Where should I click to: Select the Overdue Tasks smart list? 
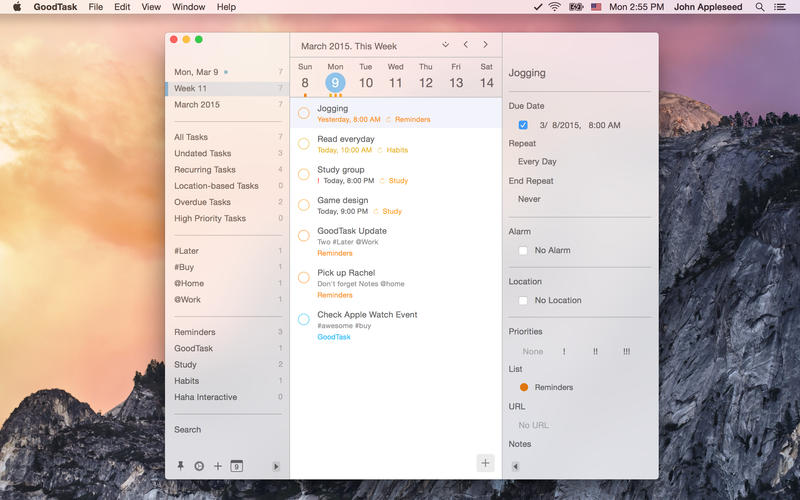[x=202, y=202]
